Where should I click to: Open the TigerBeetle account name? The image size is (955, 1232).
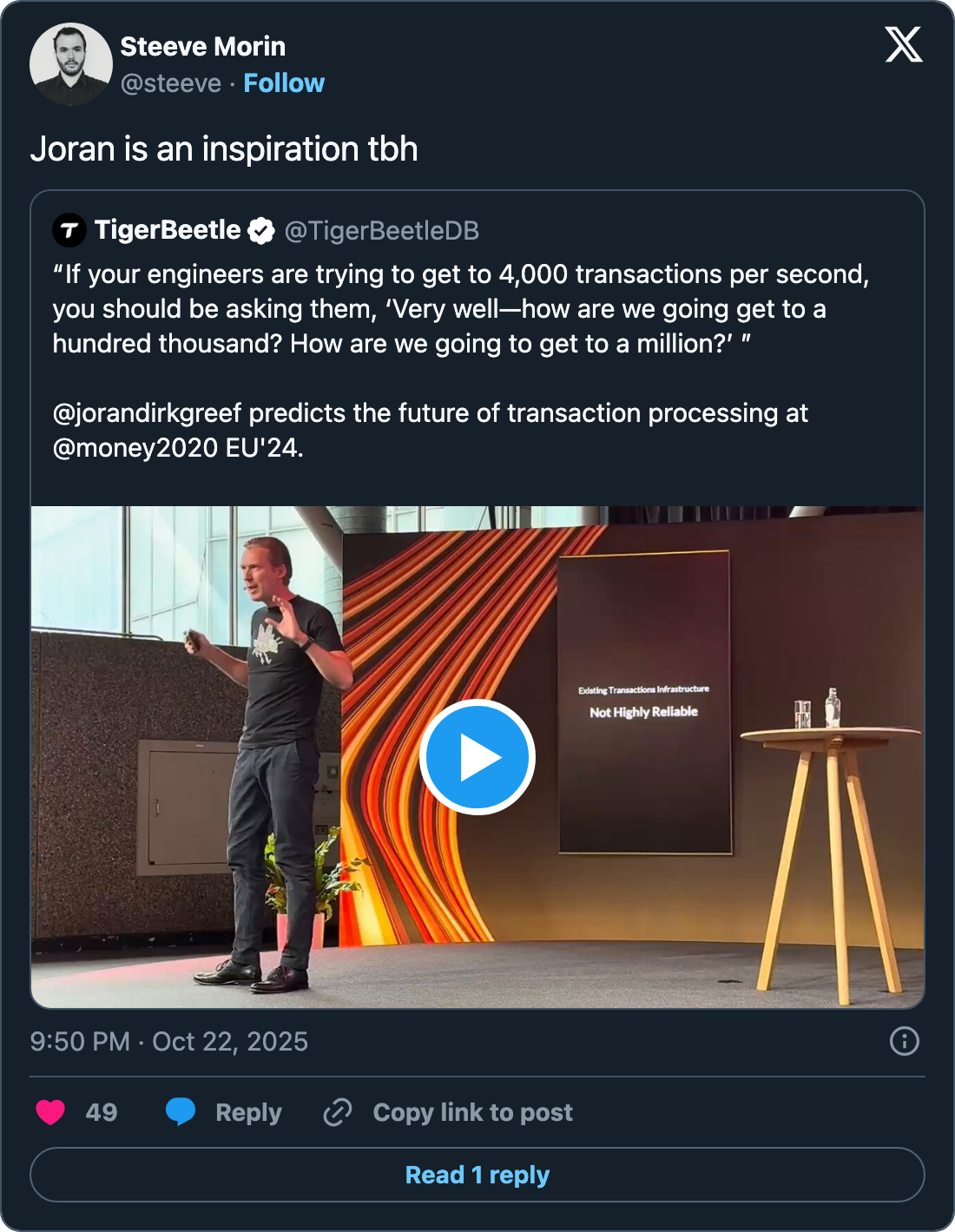pyautogui.click(x=168, y=230)
